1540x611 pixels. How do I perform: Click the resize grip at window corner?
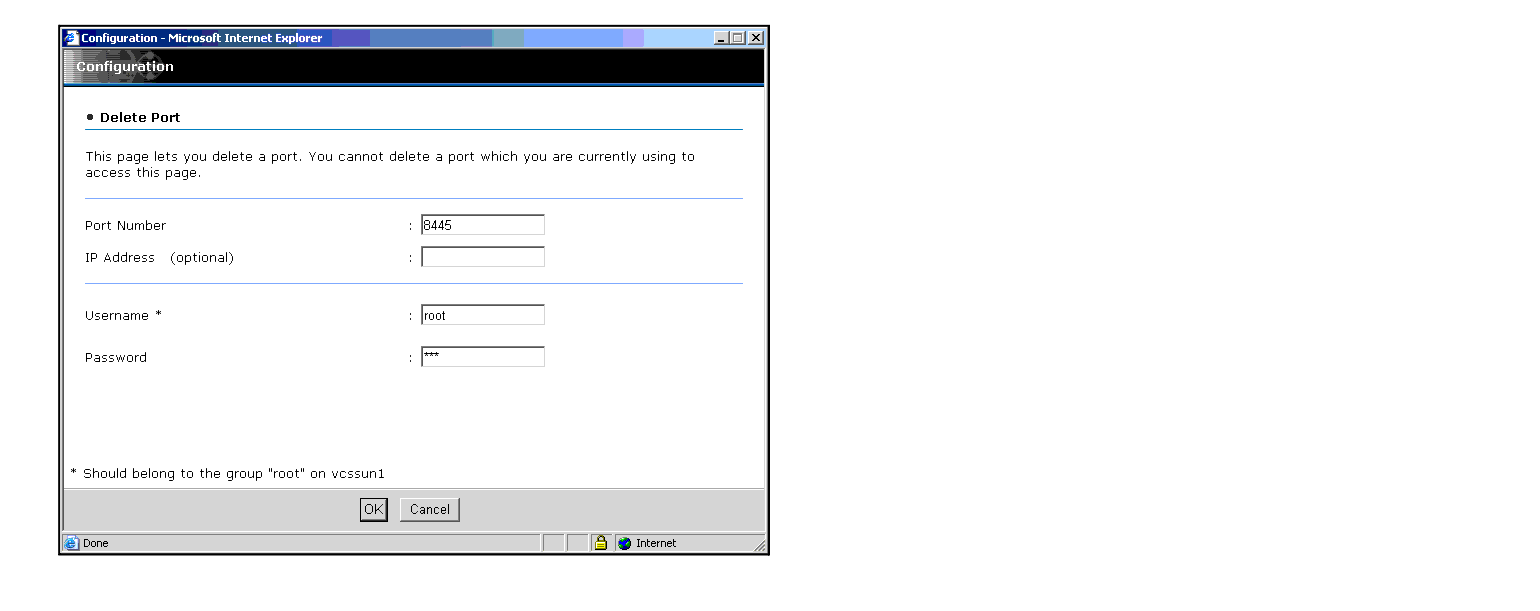coord(759,545)
